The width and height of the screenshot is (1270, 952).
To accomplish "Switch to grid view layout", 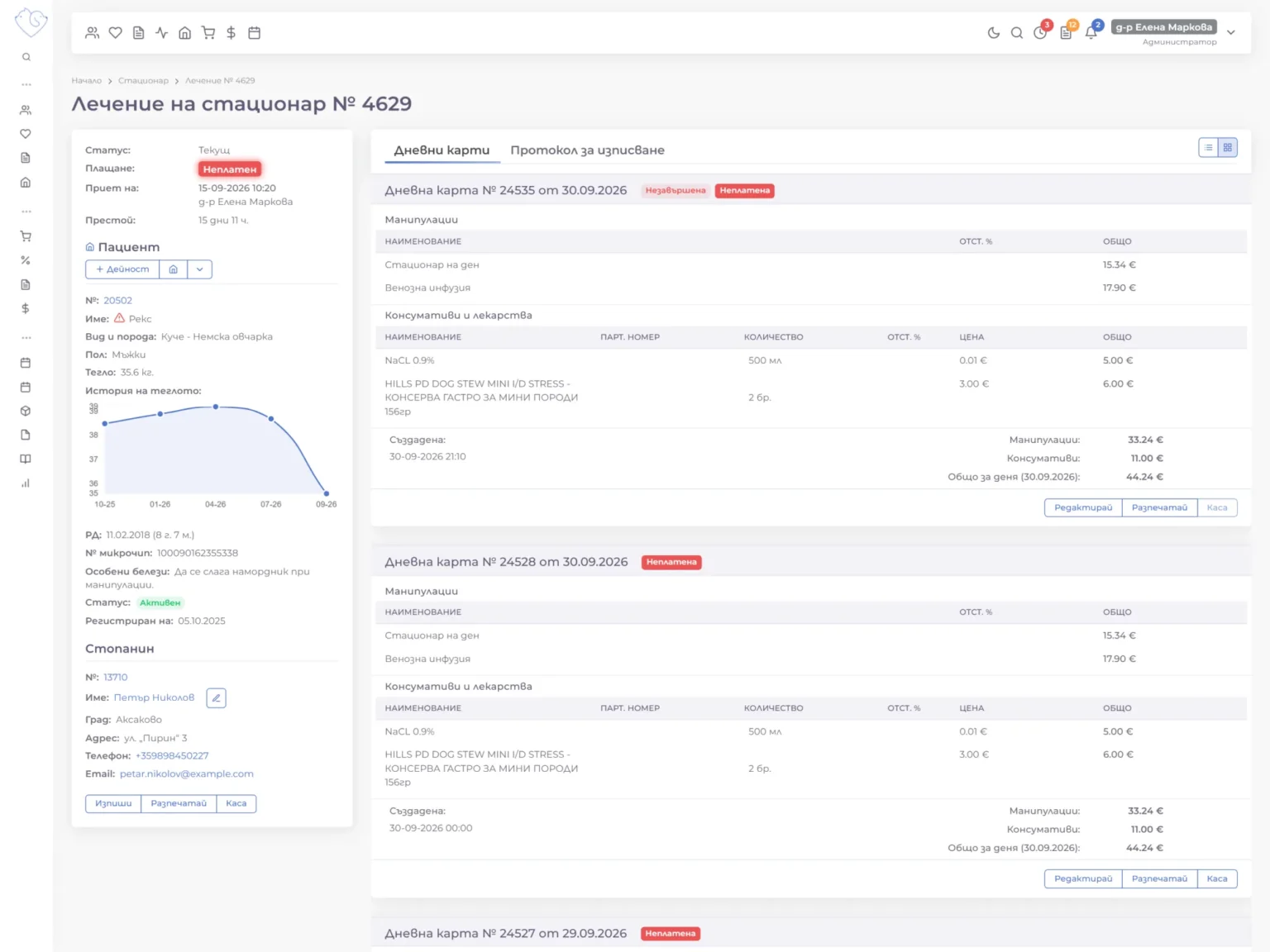I will click(1228, 147).
